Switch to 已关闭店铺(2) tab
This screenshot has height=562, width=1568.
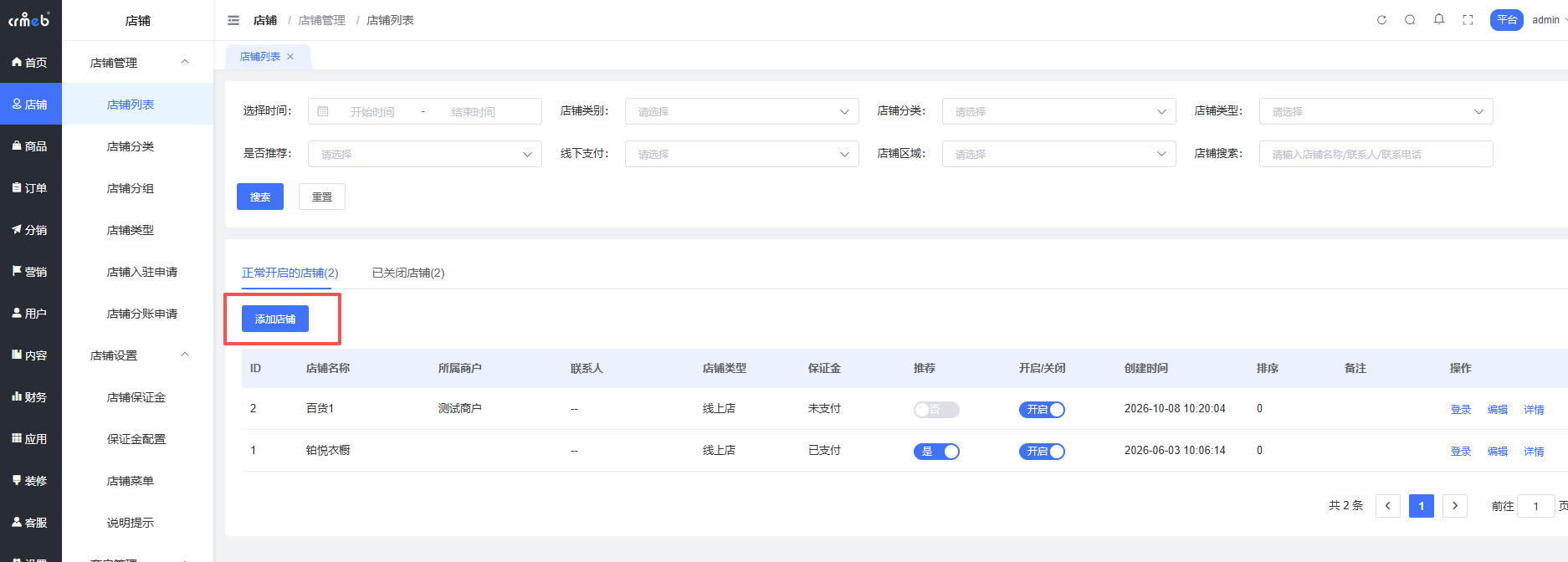click(x=408, y=273)
